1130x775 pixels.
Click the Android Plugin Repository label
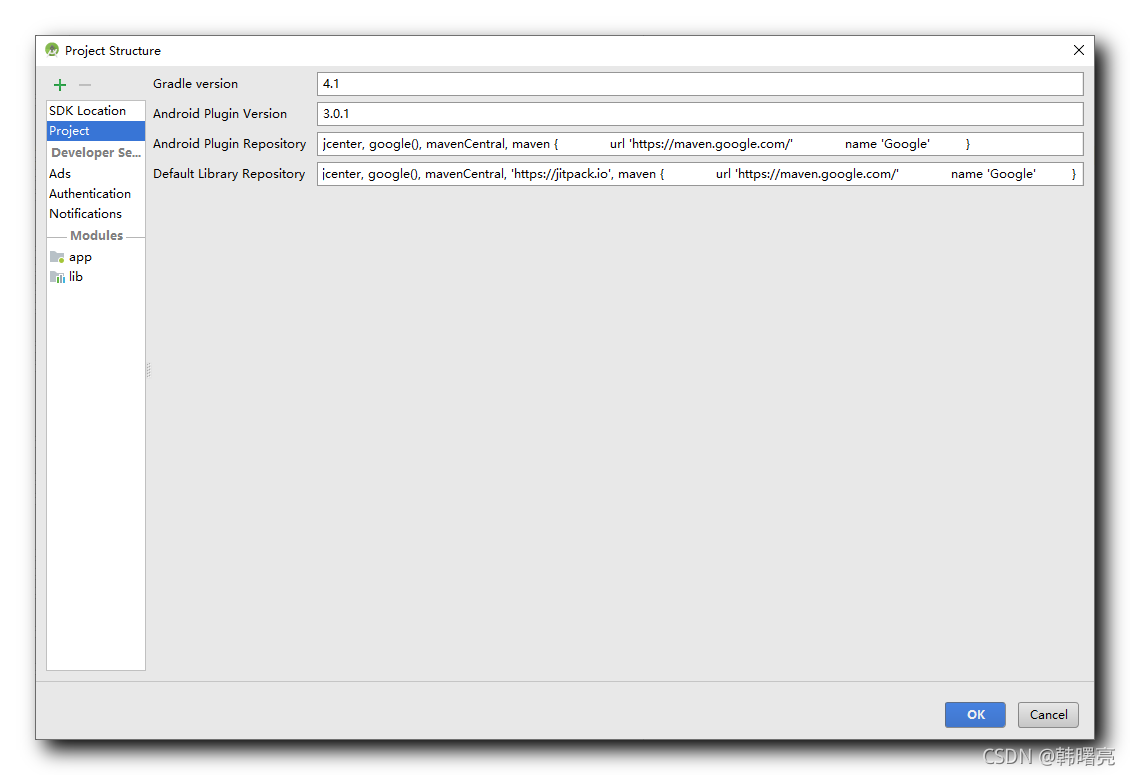229,143
